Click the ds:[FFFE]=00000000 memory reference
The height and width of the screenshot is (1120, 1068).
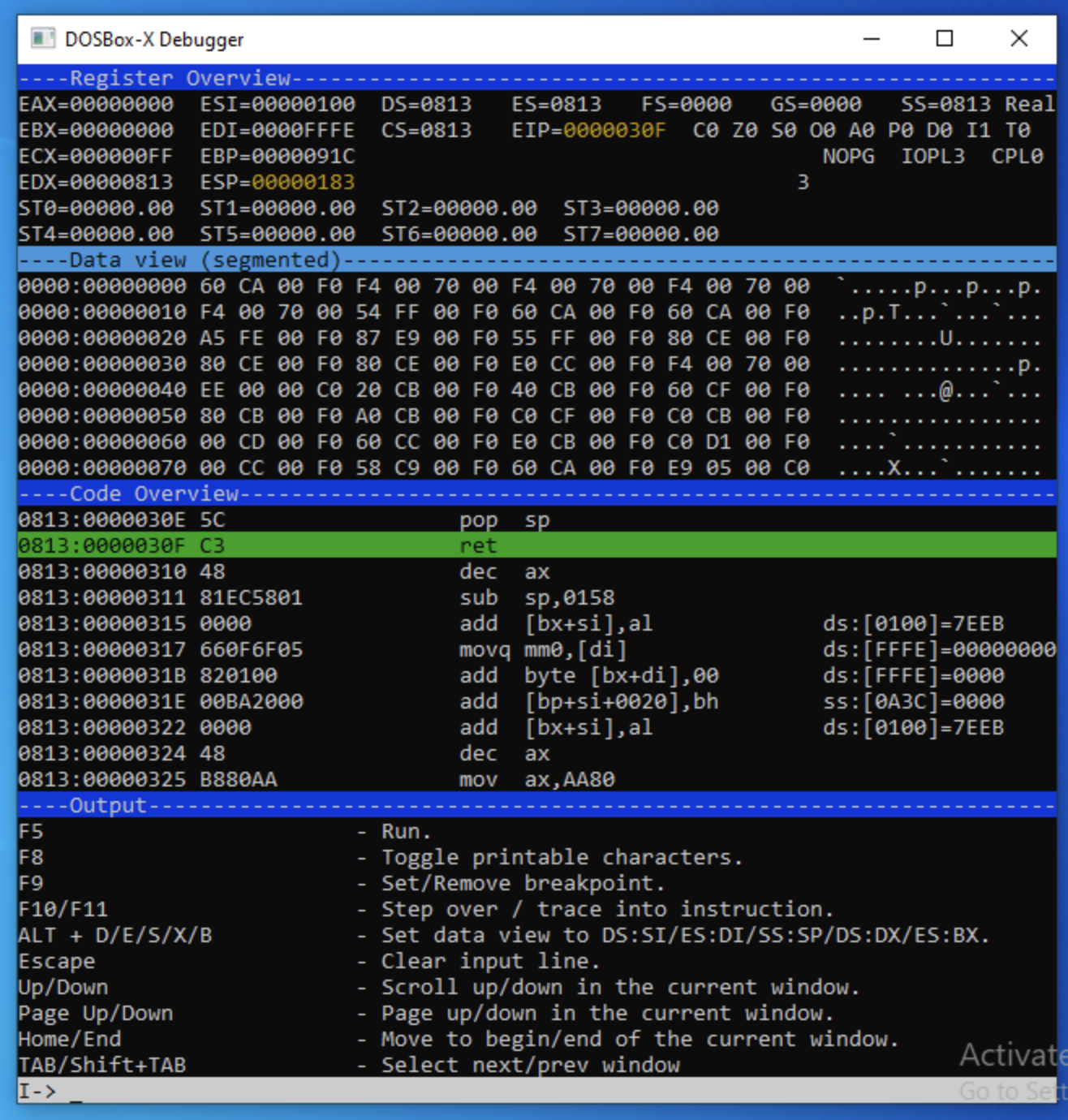[939, 649]
